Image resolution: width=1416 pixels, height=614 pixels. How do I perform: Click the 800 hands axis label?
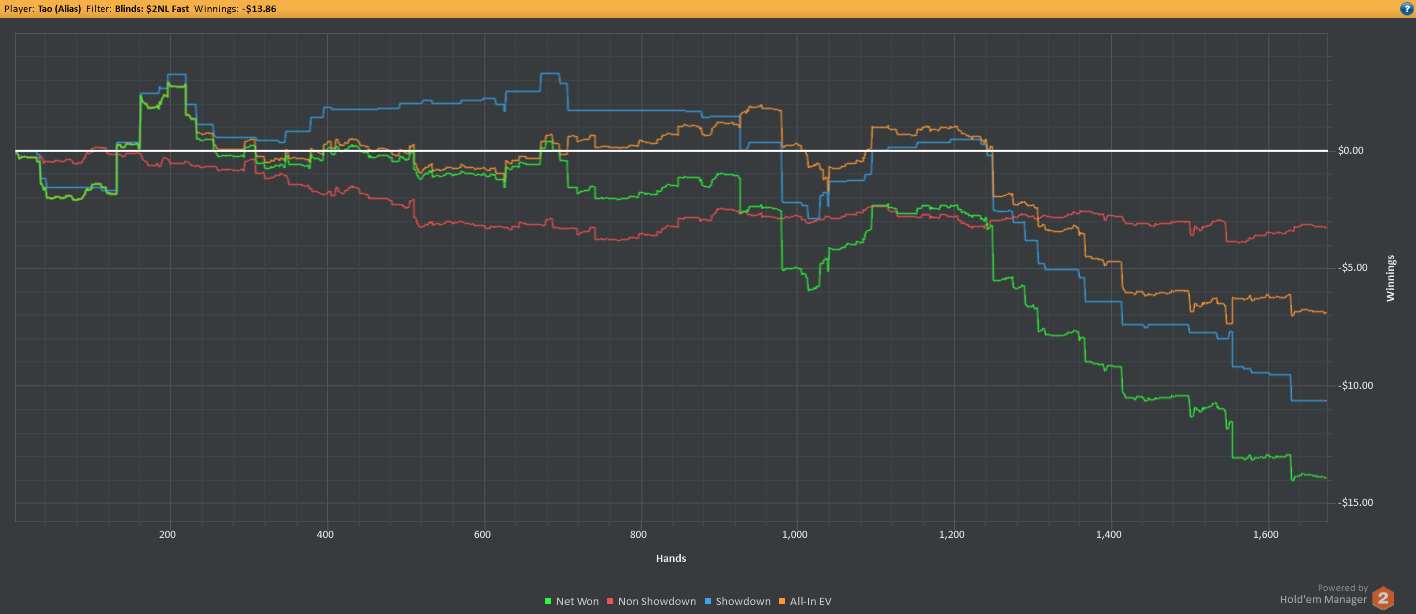click(x=639, y=535)
